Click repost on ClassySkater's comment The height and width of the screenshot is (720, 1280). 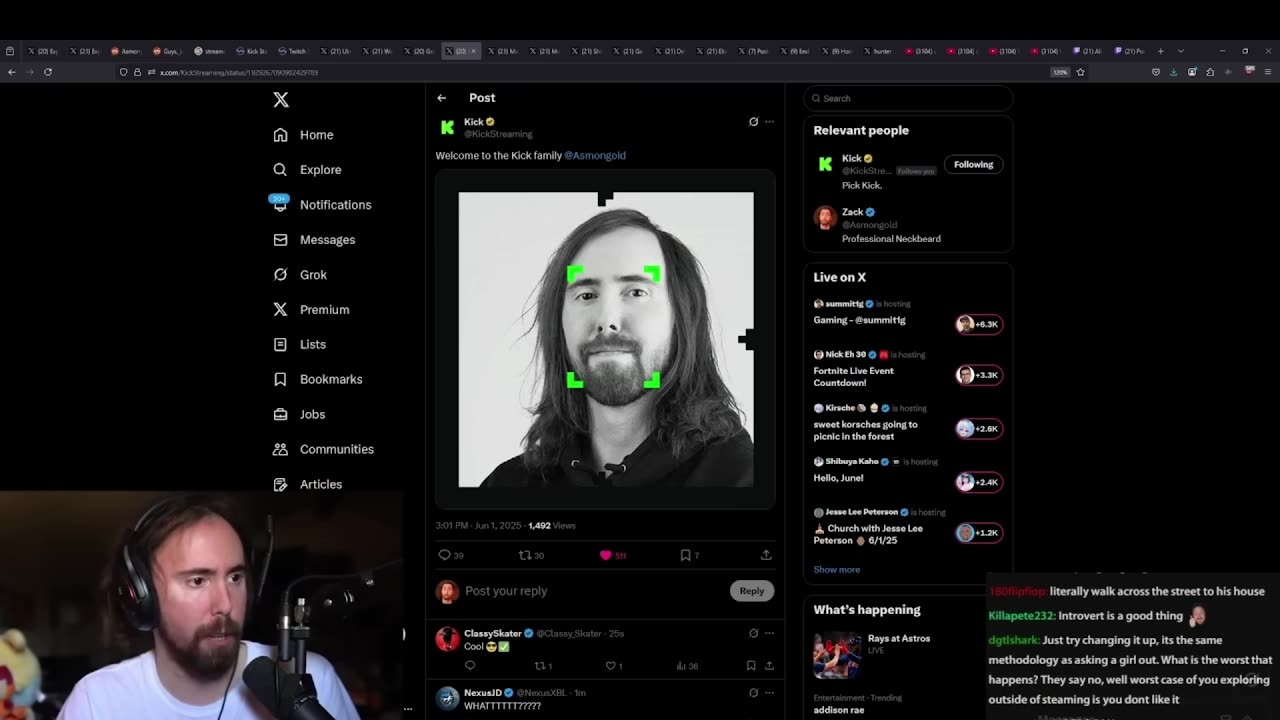coord(540,666)
